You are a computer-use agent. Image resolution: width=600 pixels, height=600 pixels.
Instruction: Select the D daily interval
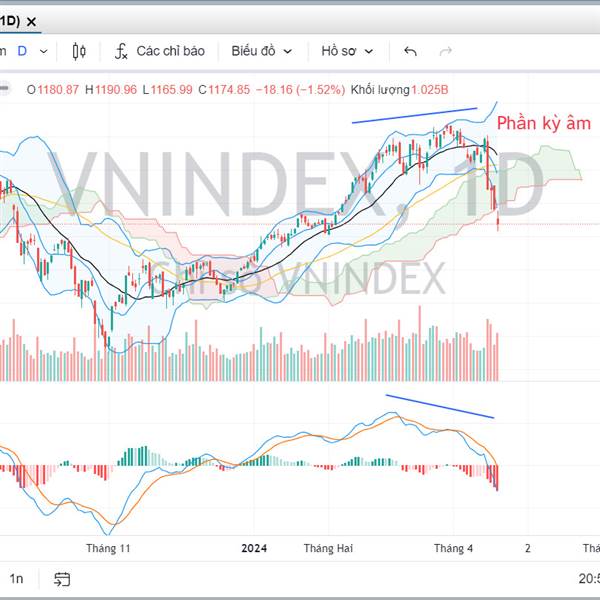22,51
